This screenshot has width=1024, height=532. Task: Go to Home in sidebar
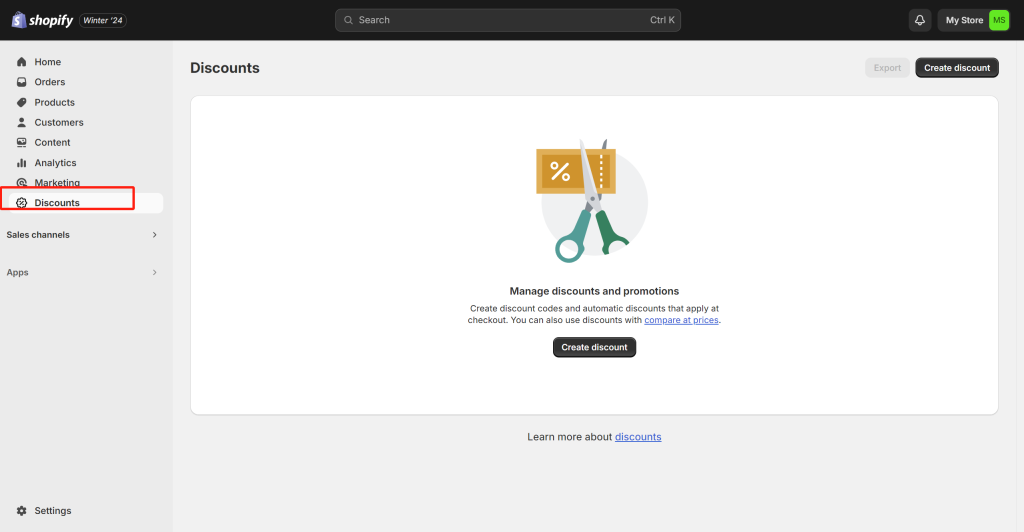pos(48,62)
